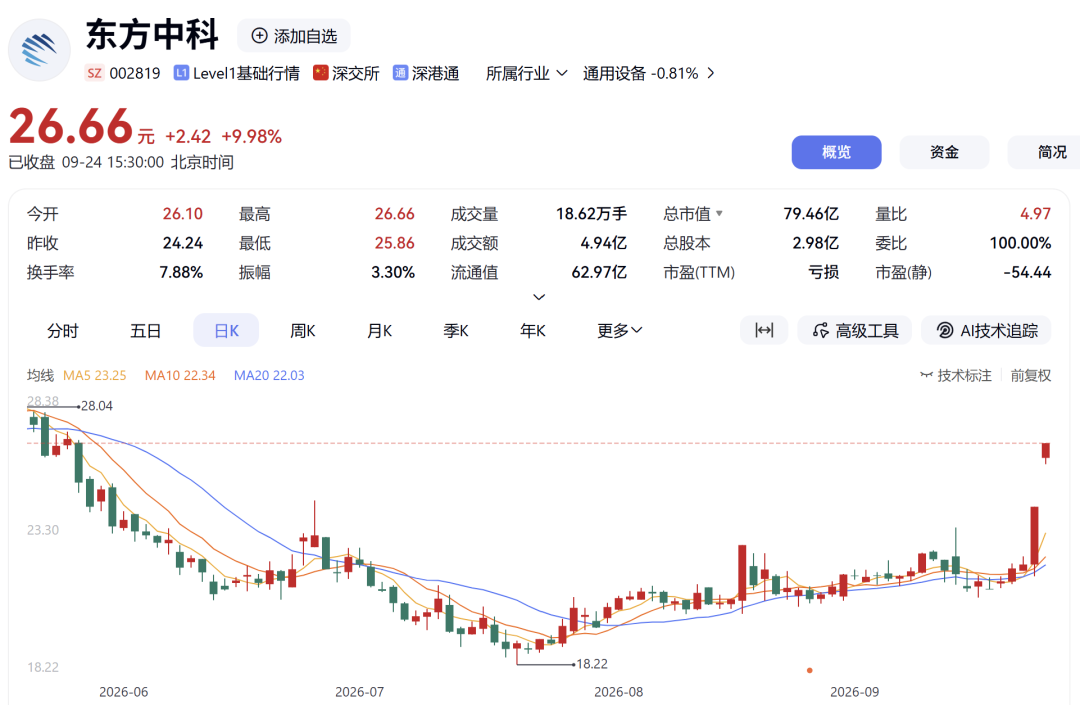The width and height of the screenshot is (1080, 705).
Task: Switch to the 资金 tab
Action: [x=944, y=152]
